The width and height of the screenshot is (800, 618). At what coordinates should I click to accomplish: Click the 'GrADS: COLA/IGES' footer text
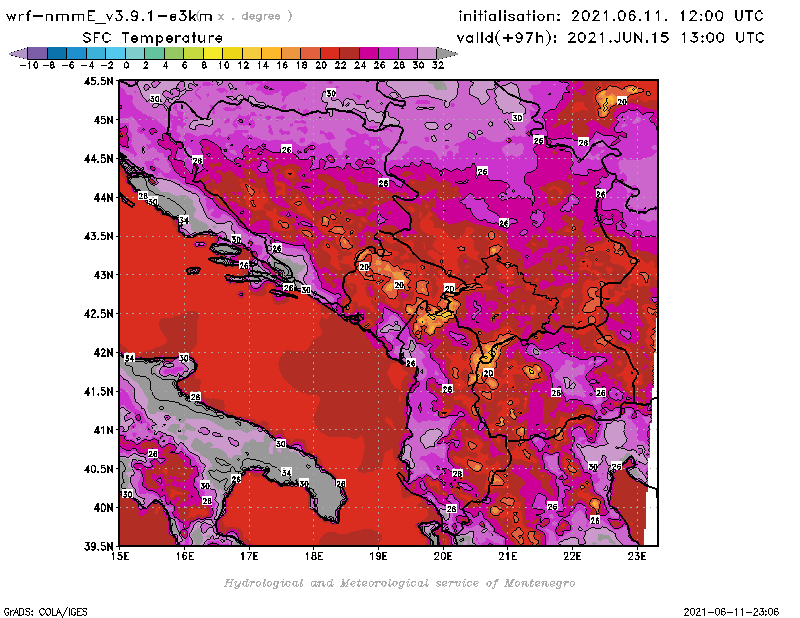pyautogui.click(x=45, y=612)
